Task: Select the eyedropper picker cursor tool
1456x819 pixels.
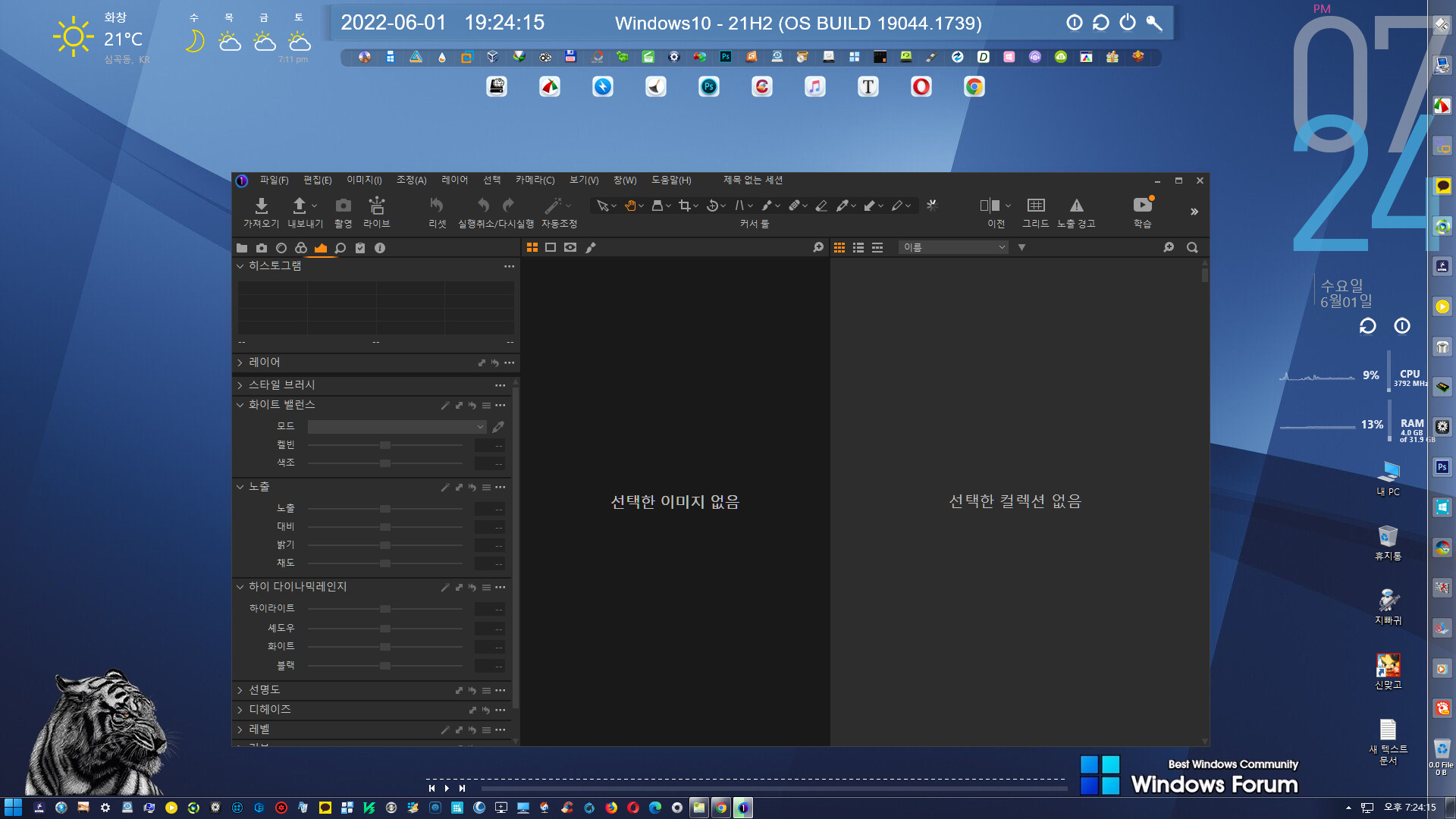Action: [x=842, y=206]
